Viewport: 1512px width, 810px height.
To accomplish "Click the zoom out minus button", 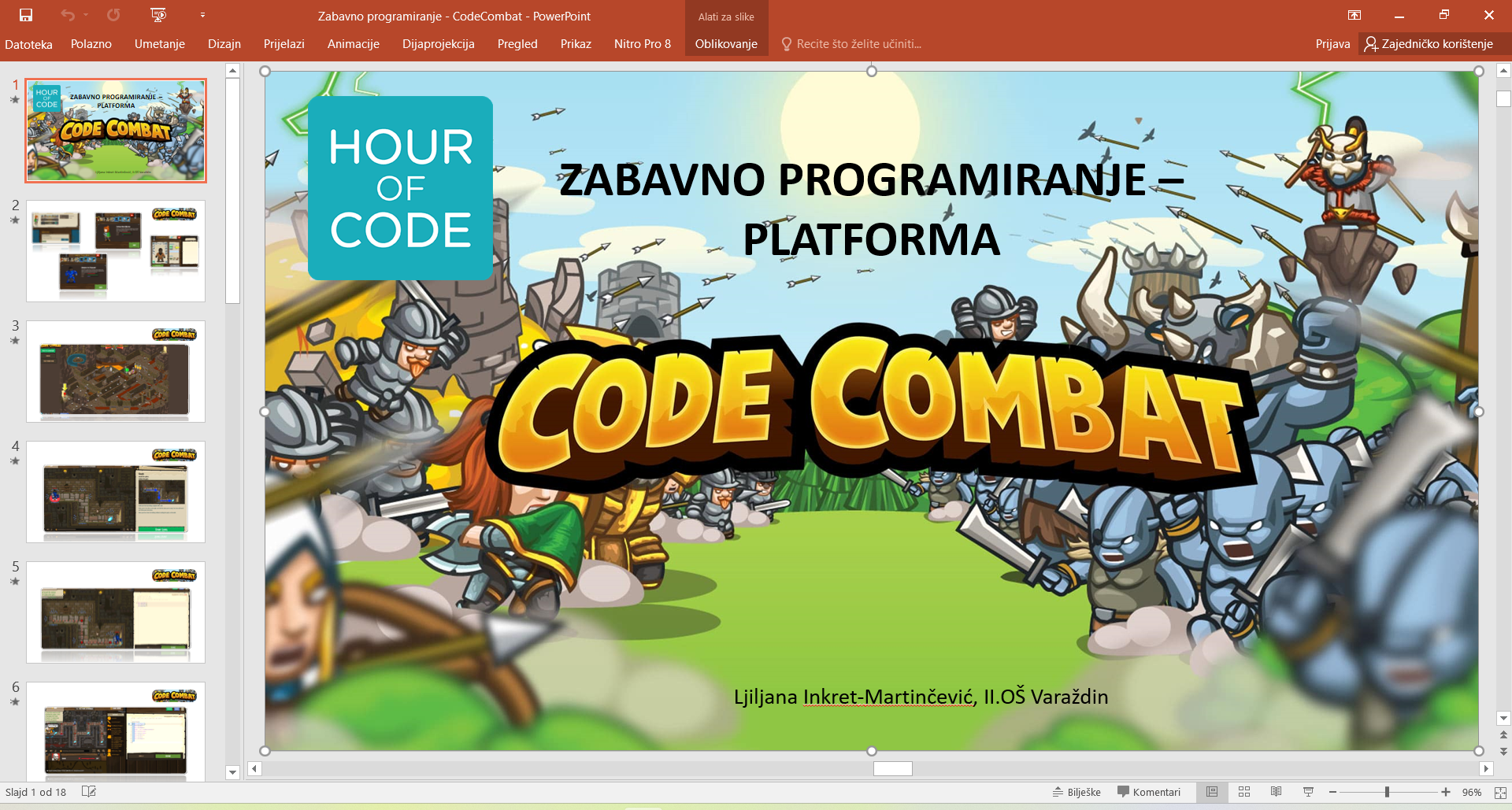I will click(1332, 792).
